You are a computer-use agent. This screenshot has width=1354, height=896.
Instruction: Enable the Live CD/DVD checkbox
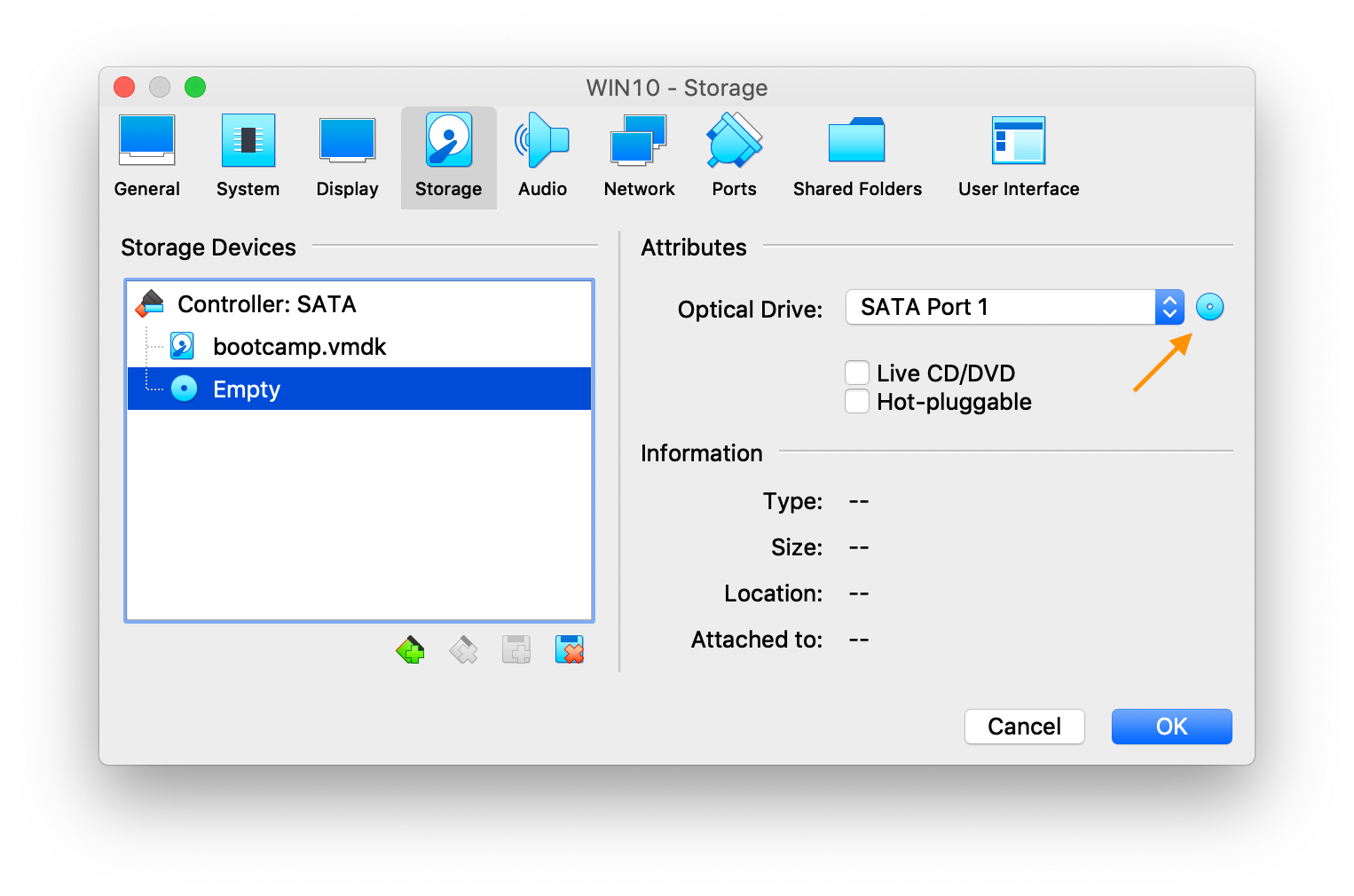coord(856,373)
